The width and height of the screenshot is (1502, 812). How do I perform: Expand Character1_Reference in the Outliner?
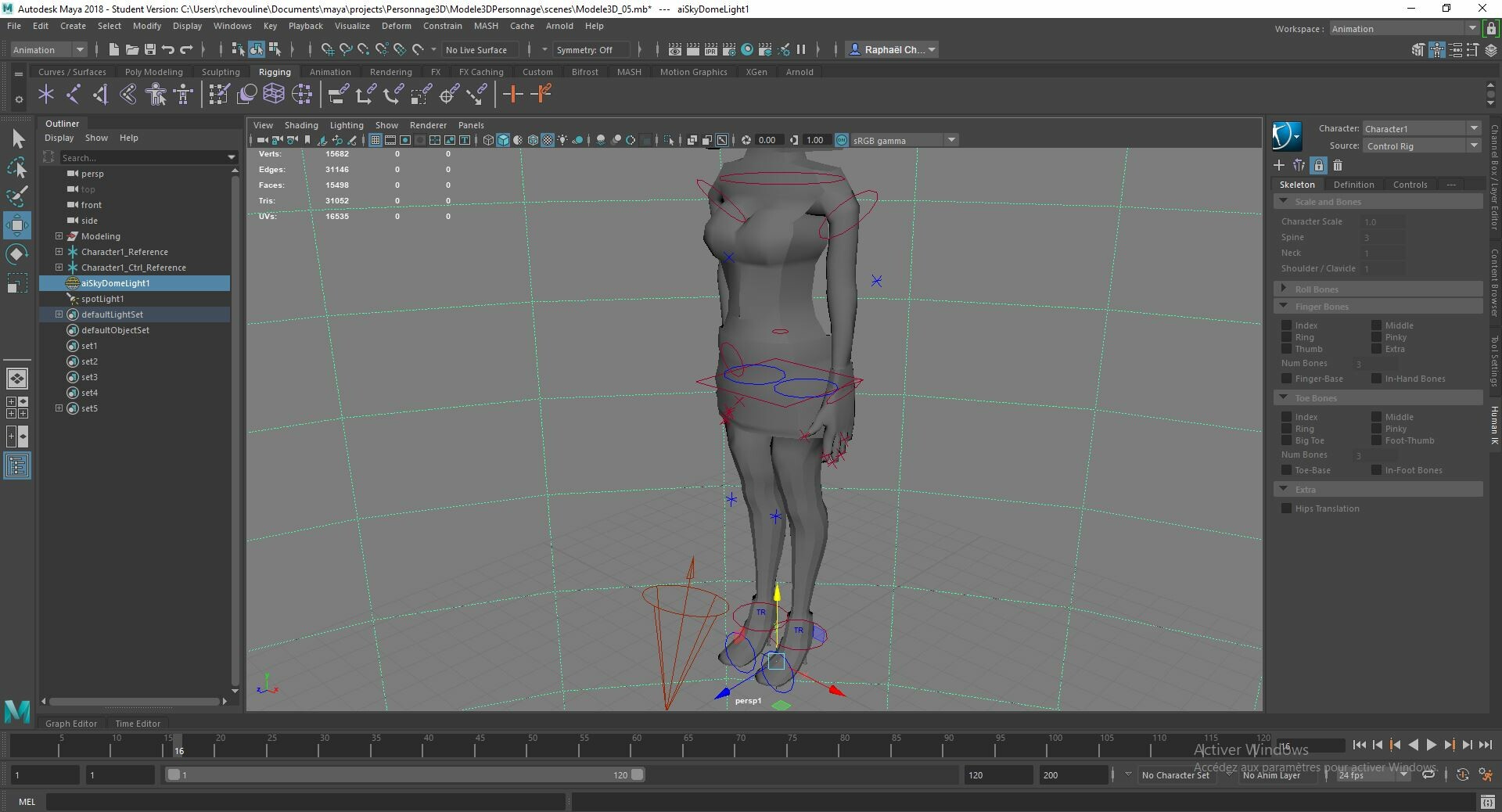58,252
